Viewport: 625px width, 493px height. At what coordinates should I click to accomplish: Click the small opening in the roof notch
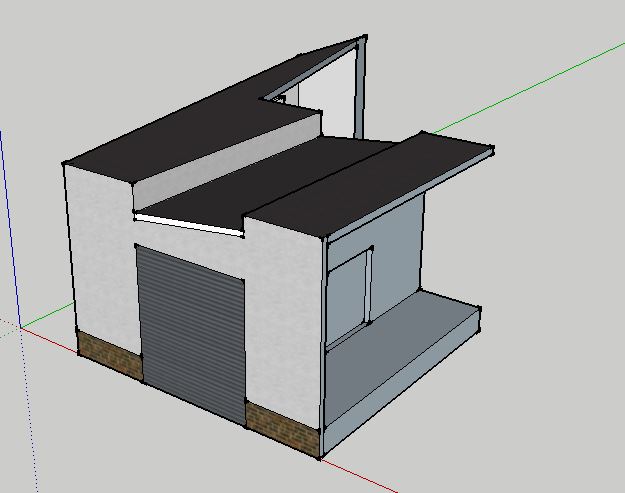(281, 99)
